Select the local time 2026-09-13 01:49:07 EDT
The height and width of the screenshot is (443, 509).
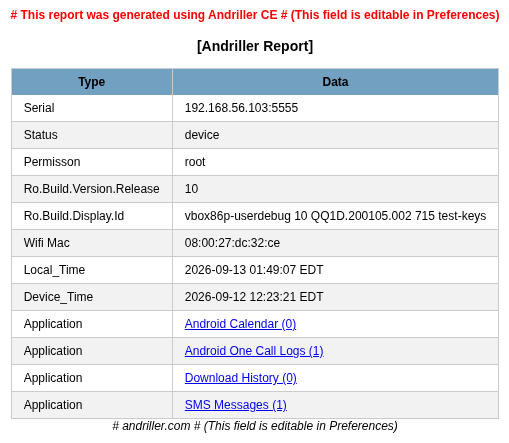point(254,270)
